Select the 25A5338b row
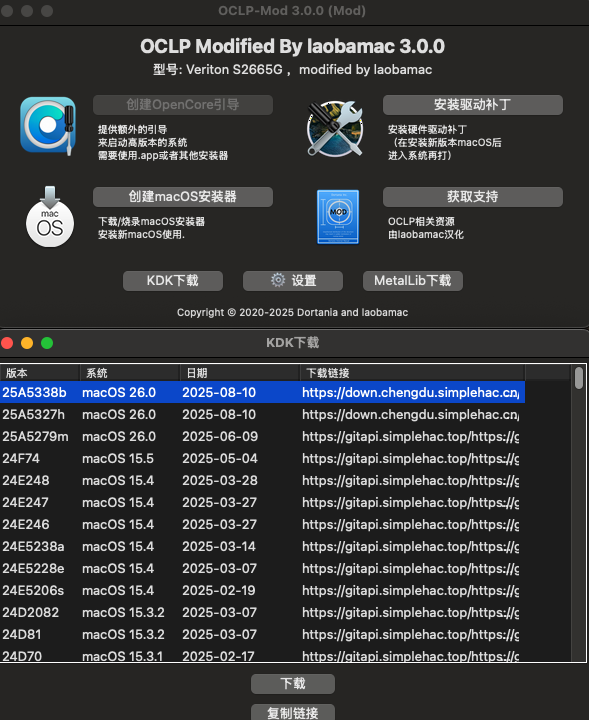Image resolution: width=589 pixels, height=720 pixels. point(262,393)
